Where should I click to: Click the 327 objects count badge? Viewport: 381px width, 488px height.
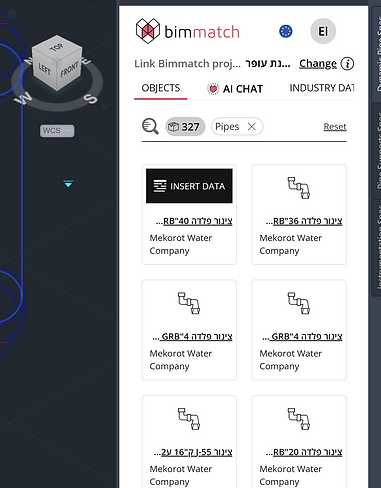tap(185, 127)
